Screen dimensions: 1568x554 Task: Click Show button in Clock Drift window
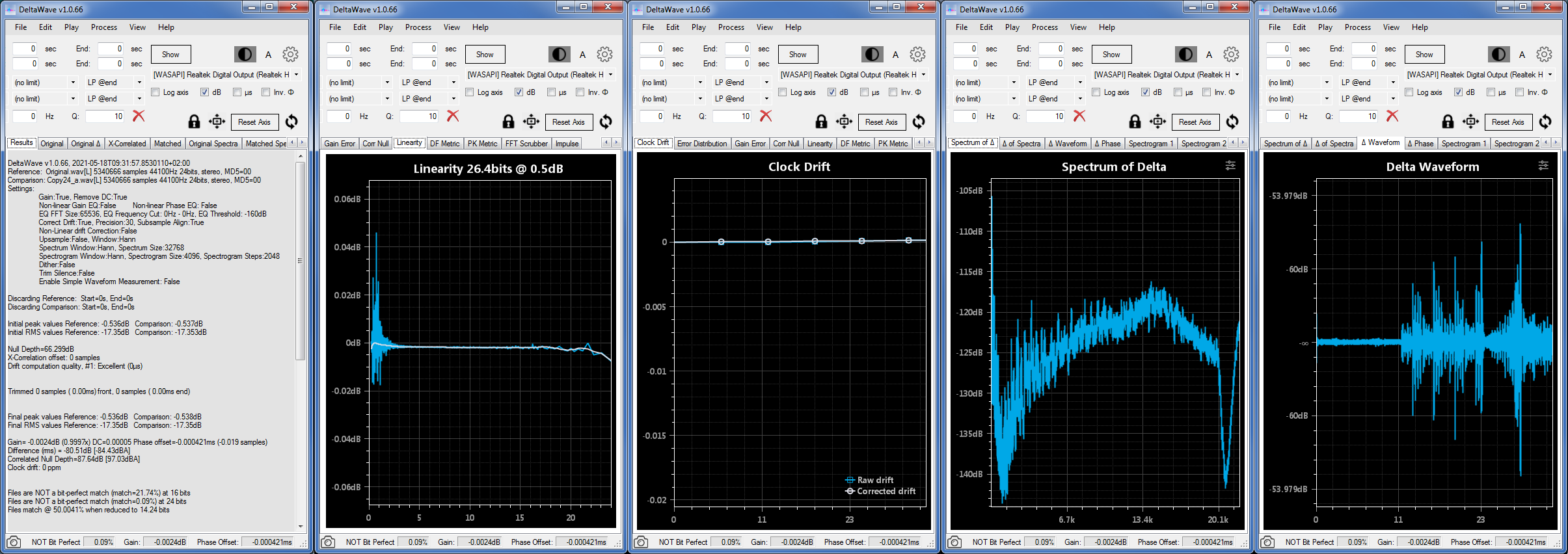(x=798, y=55)
